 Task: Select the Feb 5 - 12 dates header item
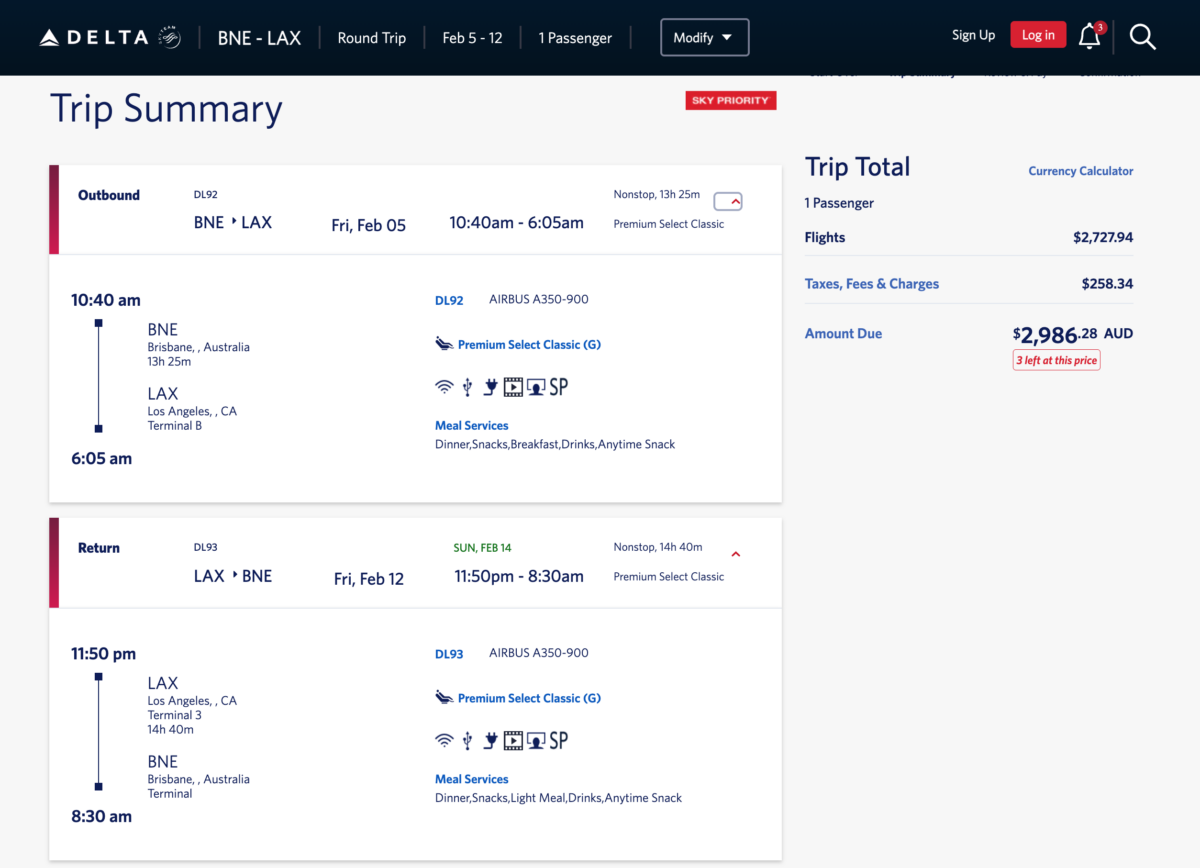[x=472, y=38]
